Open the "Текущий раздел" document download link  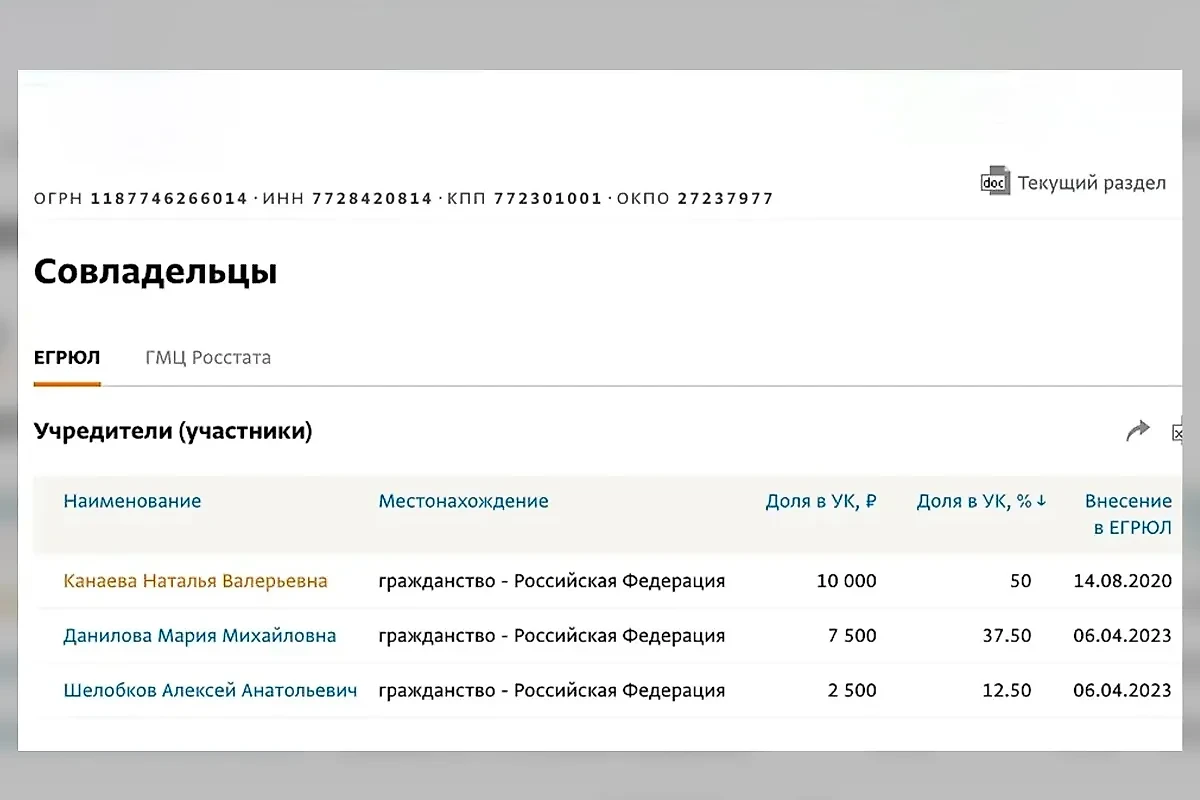click(1091, 183)
